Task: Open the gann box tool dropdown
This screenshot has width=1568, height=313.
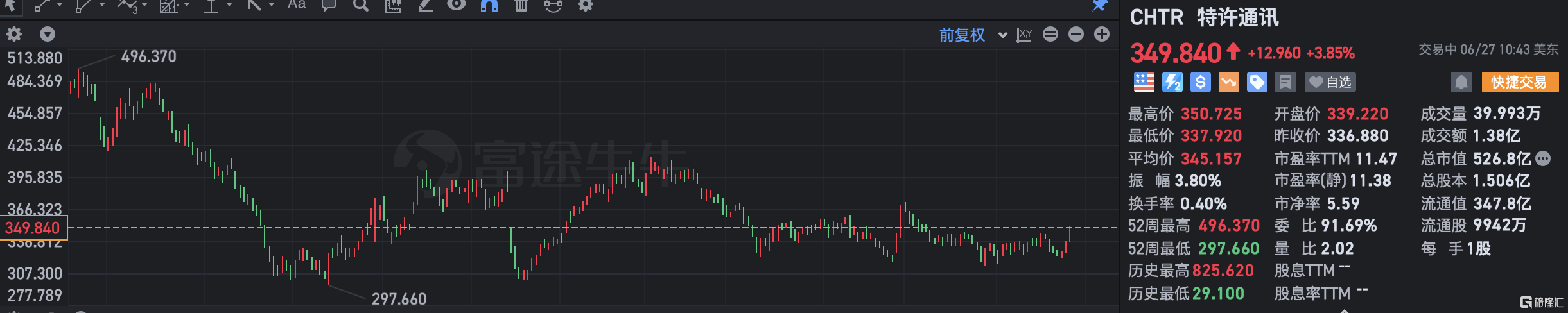Action: pyautogui.click(x=187, y=5)
